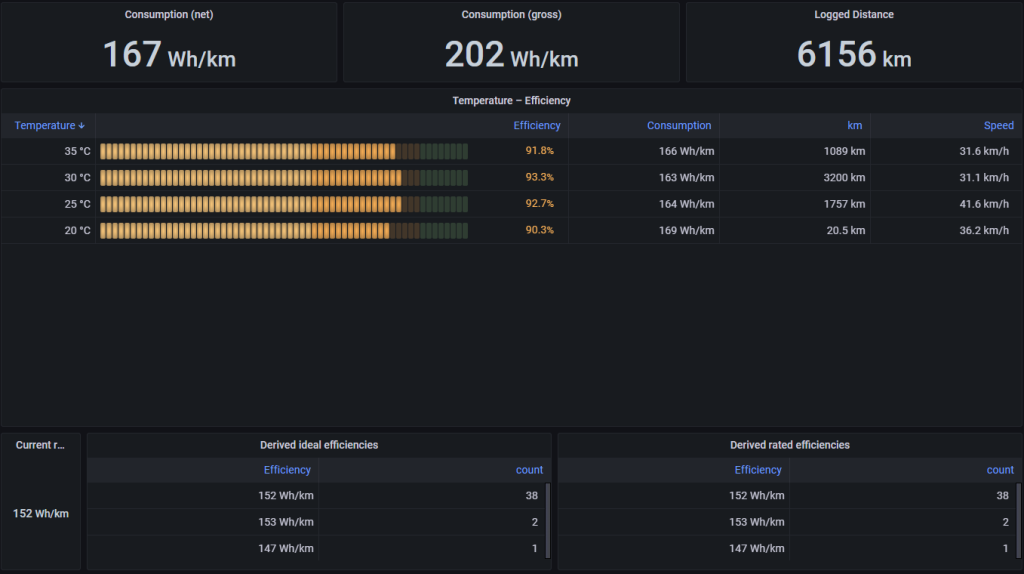
Task: Sort Derived rated efficiencies by Efficiency column
Action: [758, 470]
